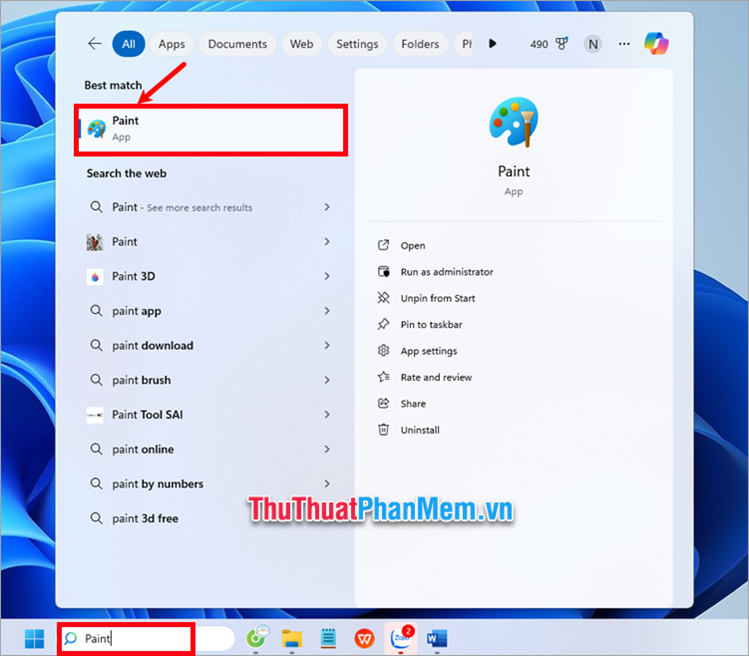The height and width of the screenshot is (656, 749).
Task: Click the Open launch icon
Action: [384, 245]
